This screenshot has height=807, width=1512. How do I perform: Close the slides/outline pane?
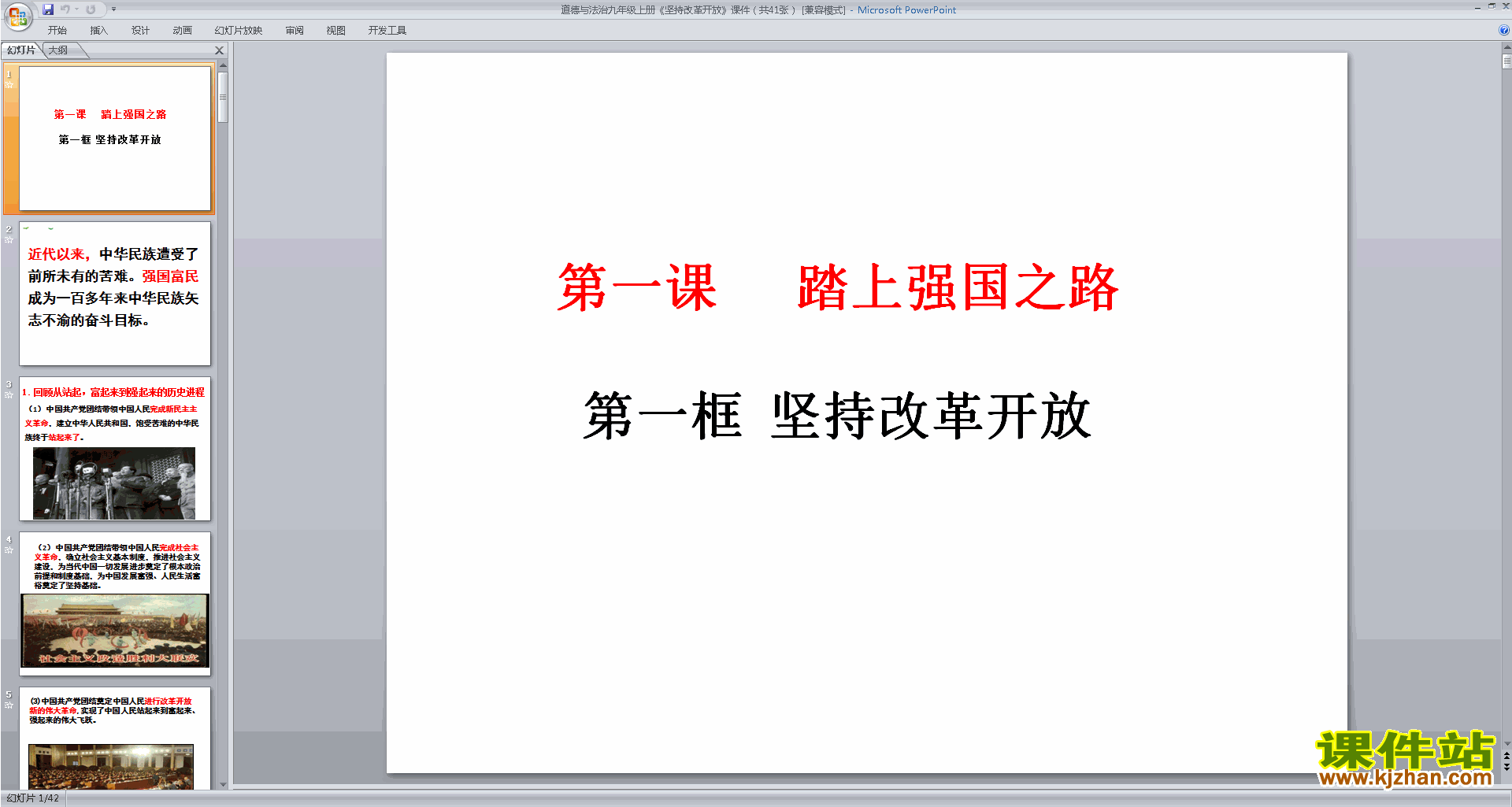[x=220, y=50]
